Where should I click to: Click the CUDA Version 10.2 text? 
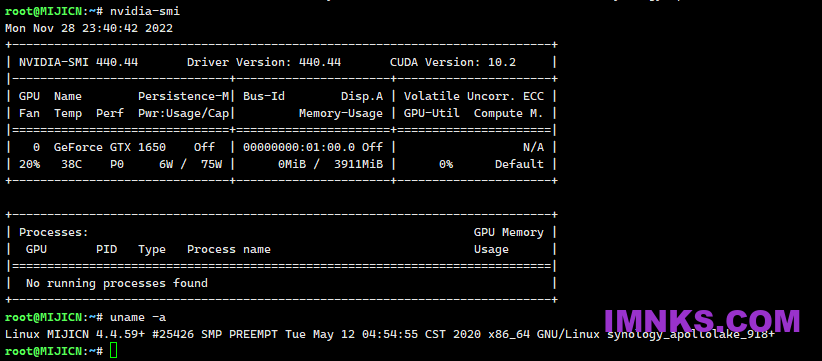[452, 62]
